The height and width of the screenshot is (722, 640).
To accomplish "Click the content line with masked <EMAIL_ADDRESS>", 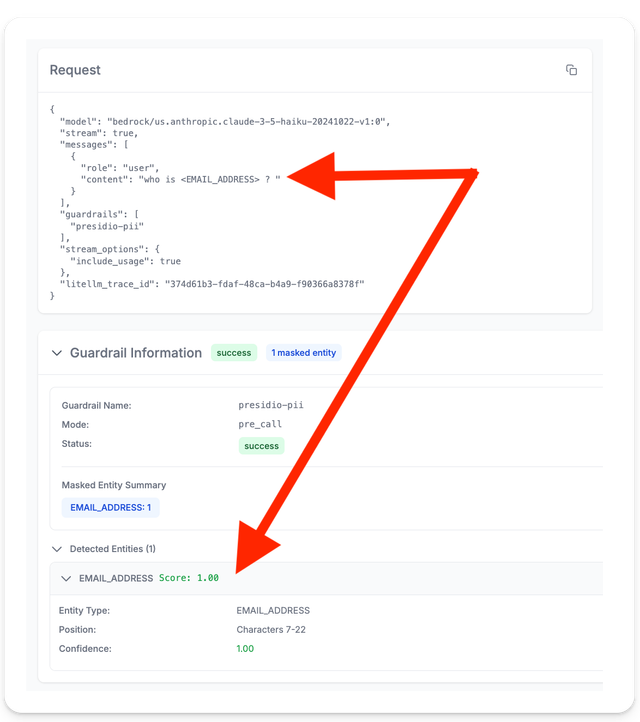I will pyautogui.click(x=180, y=179).
